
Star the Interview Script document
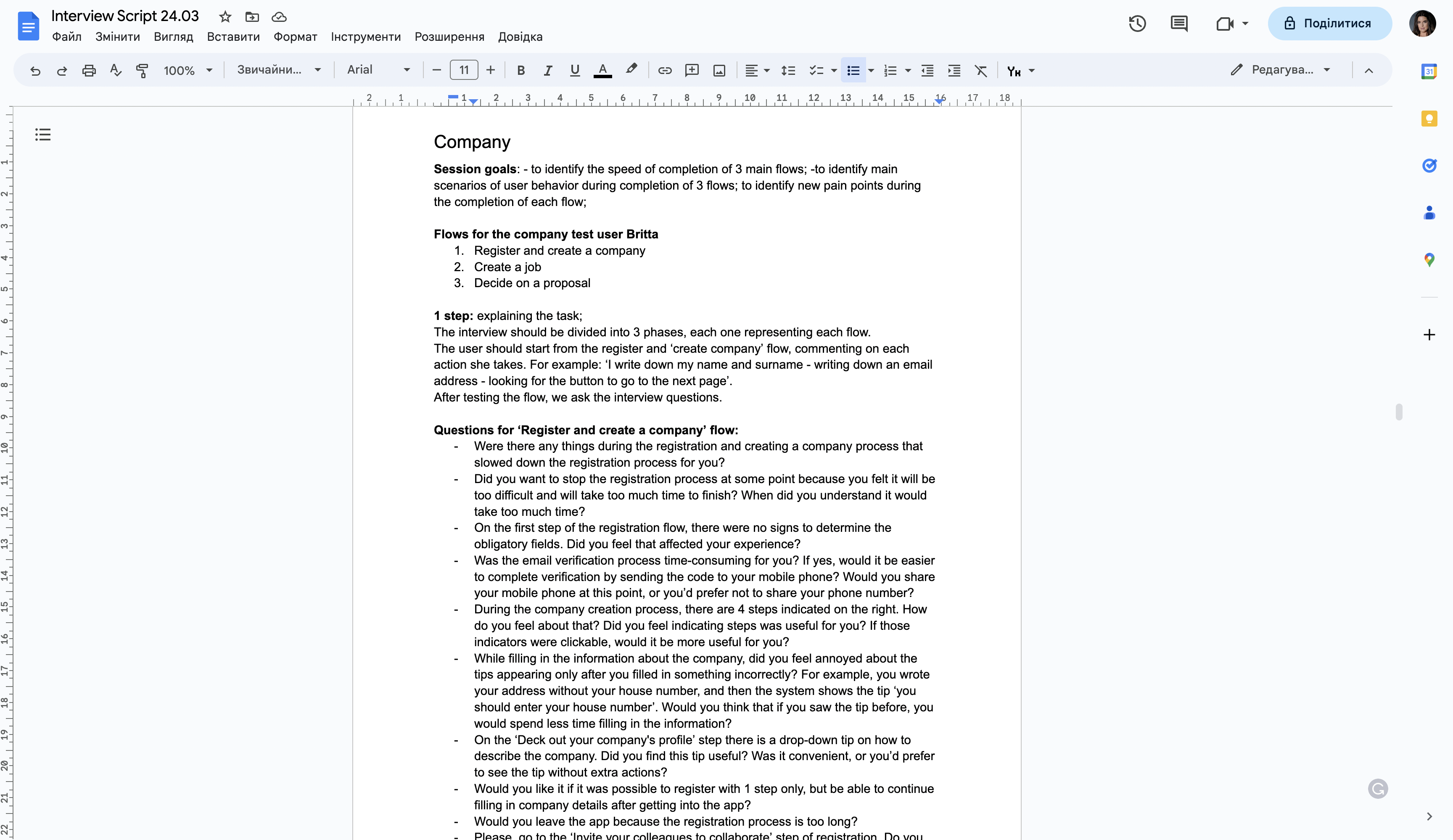click(225, 17)
